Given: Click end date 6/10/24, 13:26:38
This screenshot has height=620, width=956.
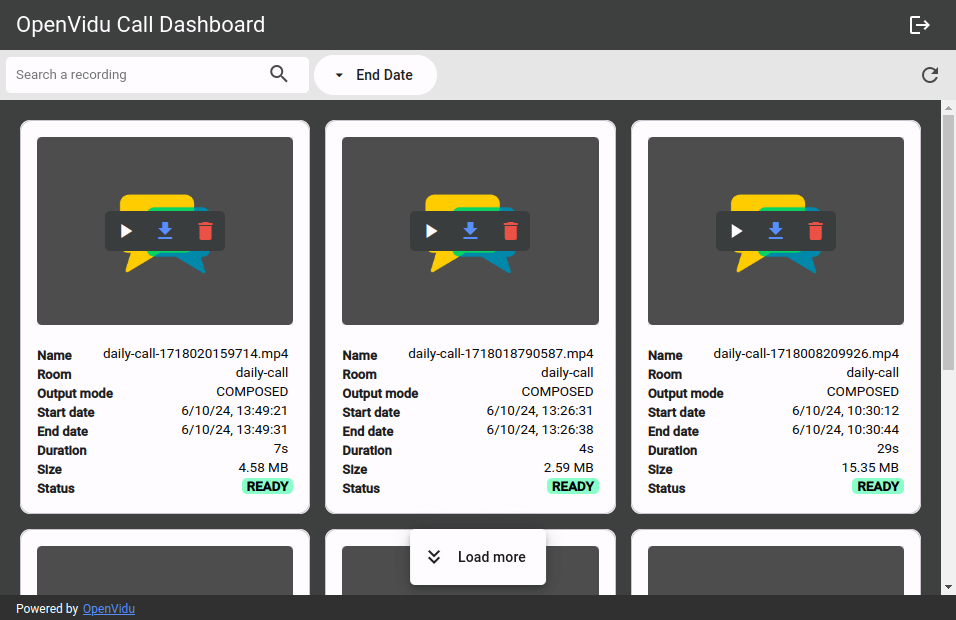Looking at the screenshot, I should pos(540,430).
